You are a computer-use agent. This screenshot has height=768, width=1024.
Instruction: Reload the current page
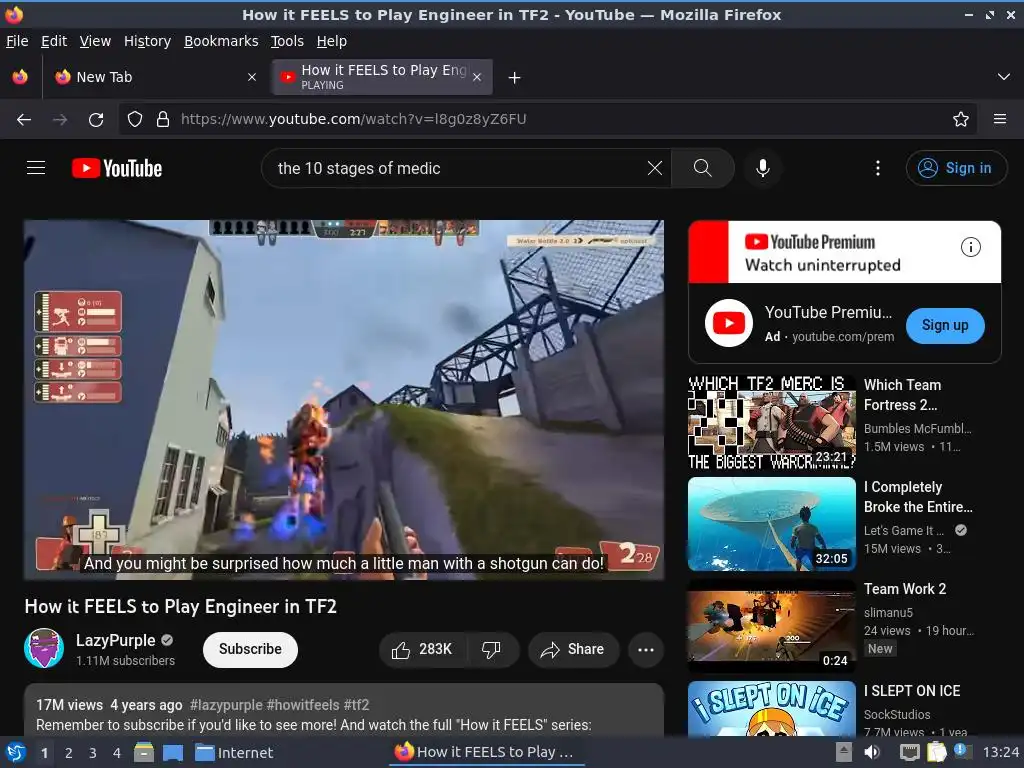[x=96, y=119]
